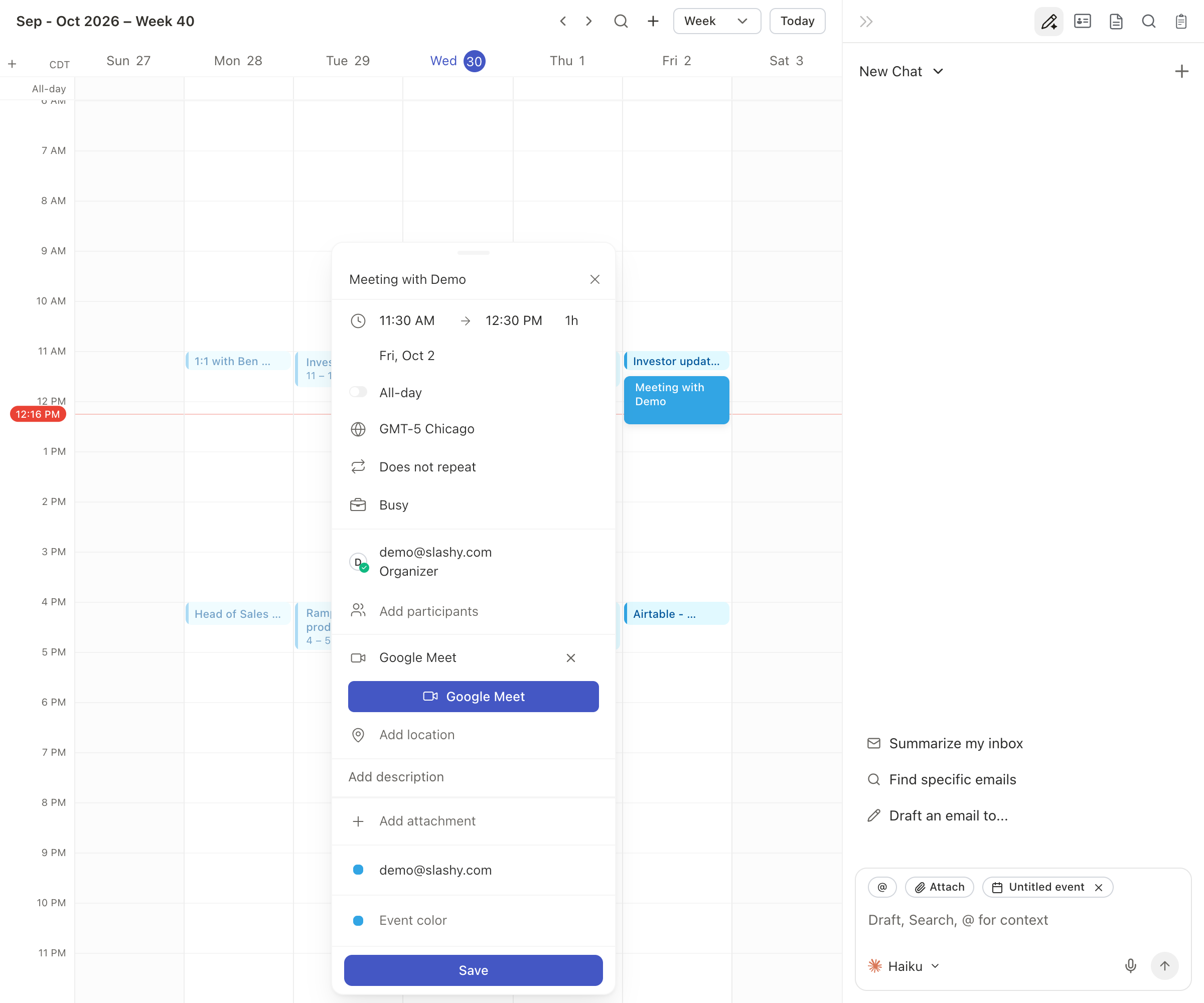Viewport: 1204px width, 1003px height.
Task: Go to previous week arrow
Action: 563,21
